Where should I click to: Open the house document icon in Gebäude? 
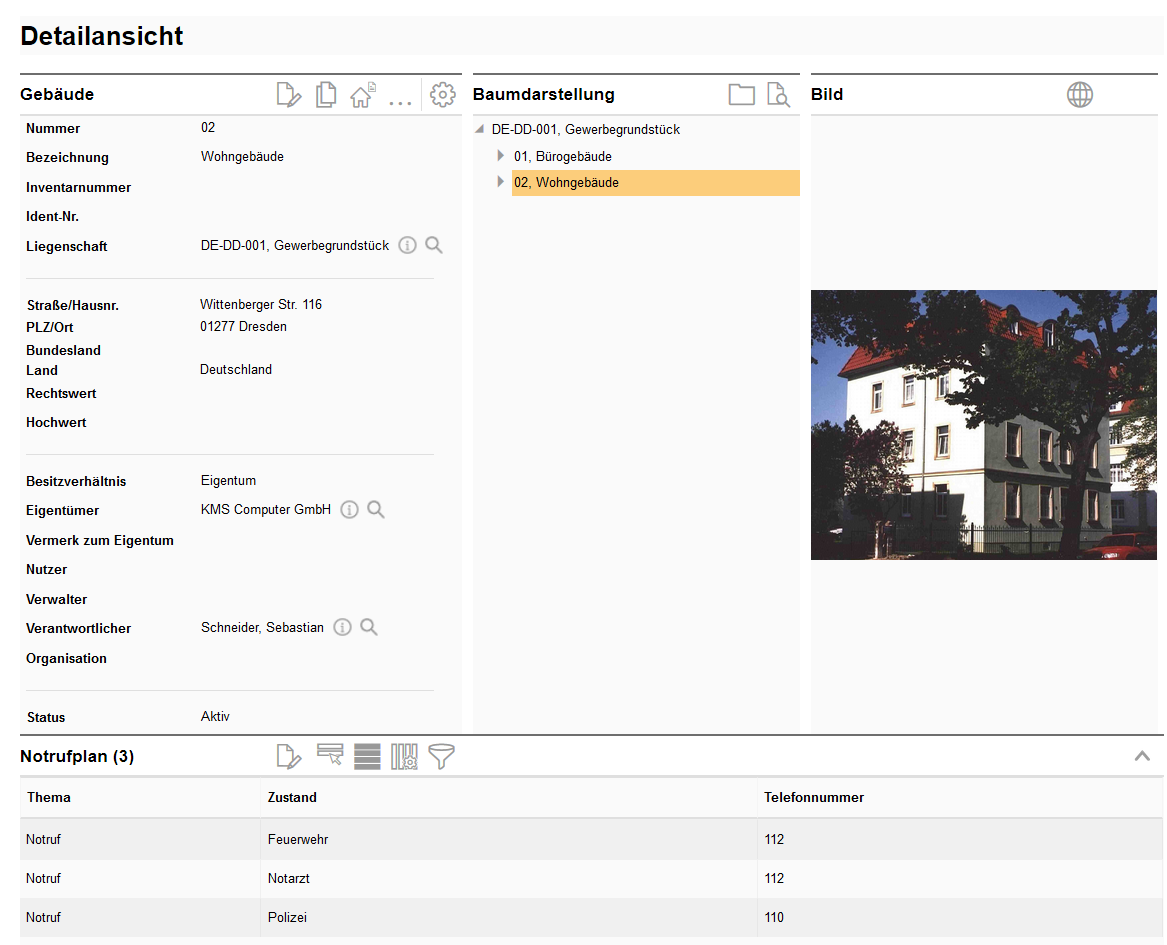pos(362,95)
